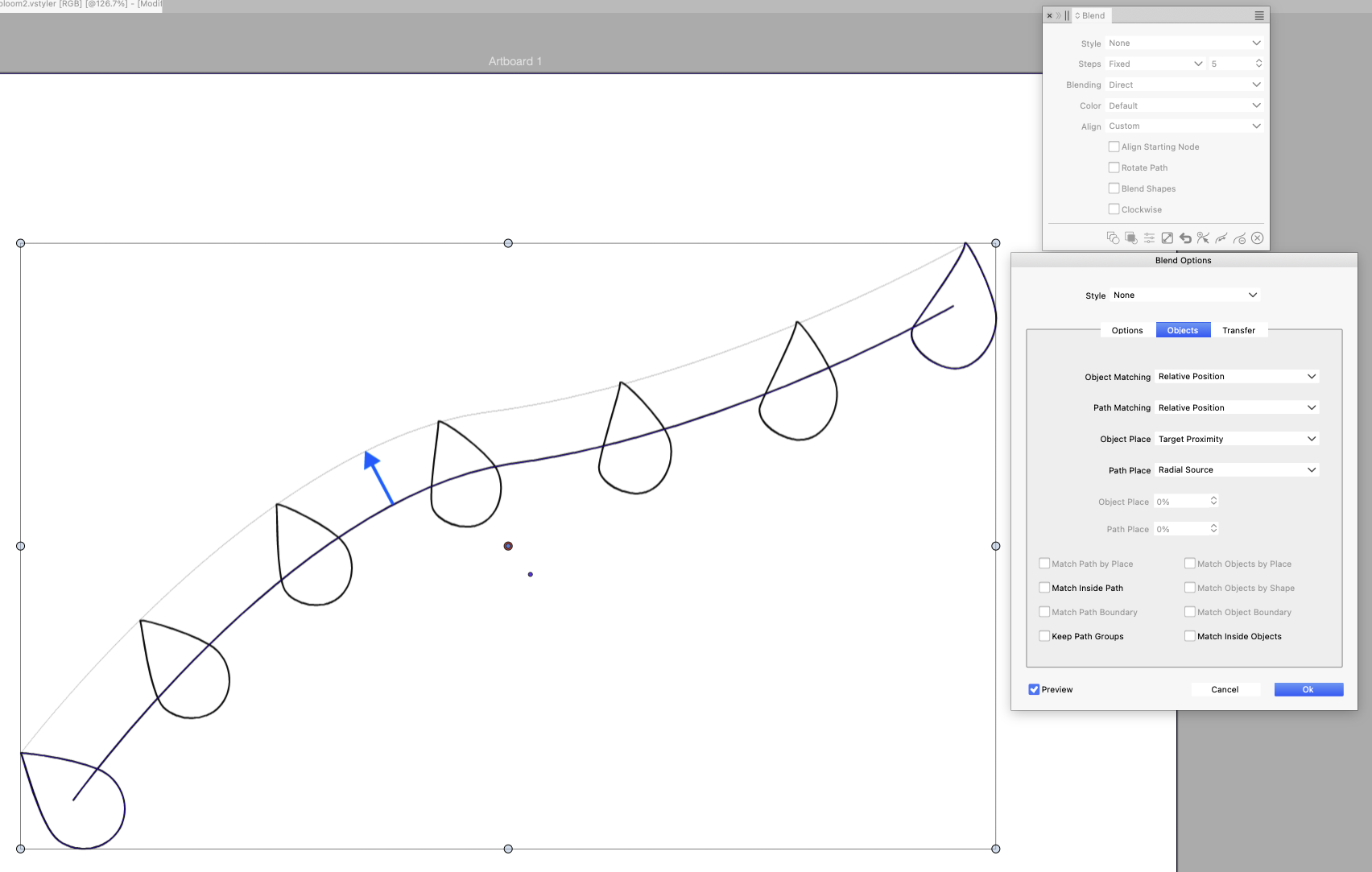This screenshot has width=1372, height=872.
Task: Click the circled X icon in the Blend panel
Action: [1258, 238]
